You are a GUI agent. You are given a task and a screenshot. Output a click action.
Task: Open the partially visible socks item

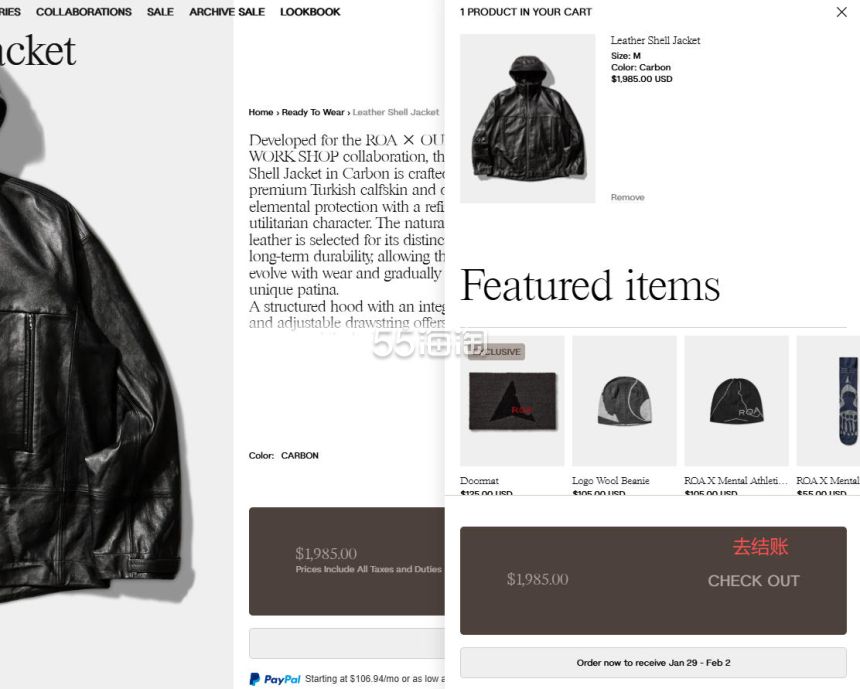click(828, 401)
